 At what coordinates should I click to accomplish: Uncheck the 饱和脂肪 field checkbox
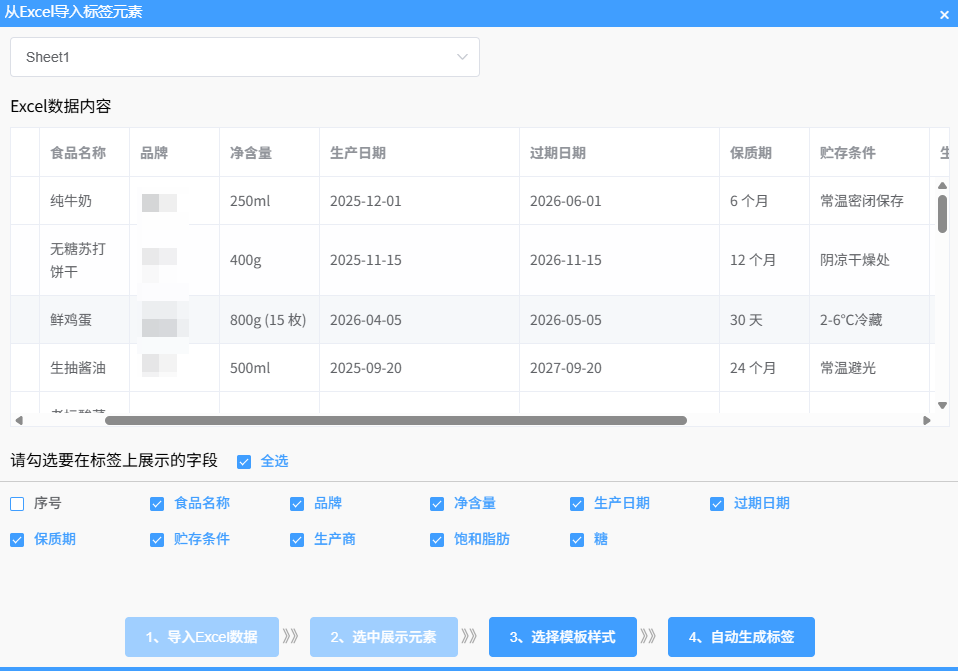(x=437, y=540)
